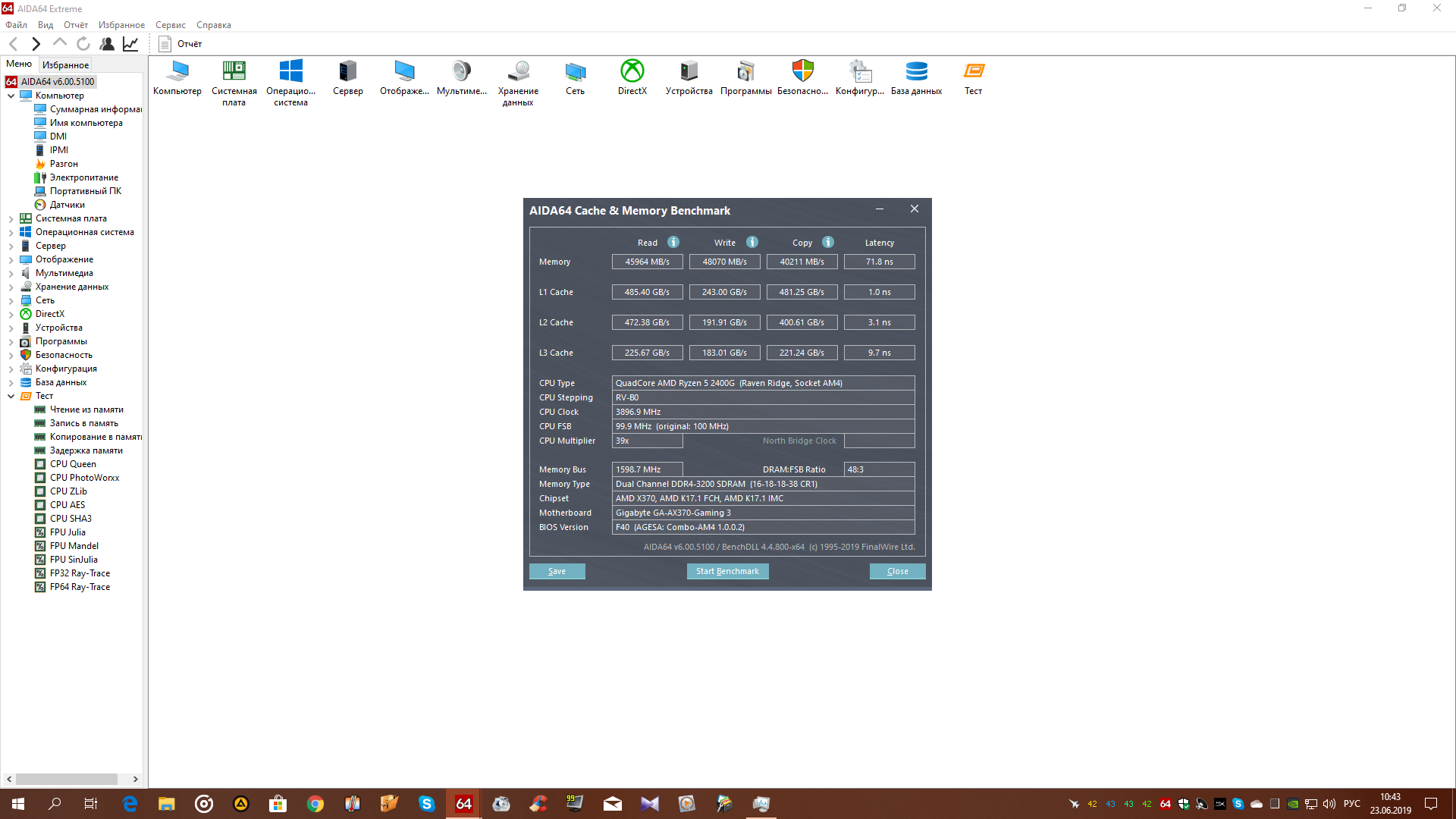
Task: Open Google Chrome from the taskbar
Action: (315, 804)
